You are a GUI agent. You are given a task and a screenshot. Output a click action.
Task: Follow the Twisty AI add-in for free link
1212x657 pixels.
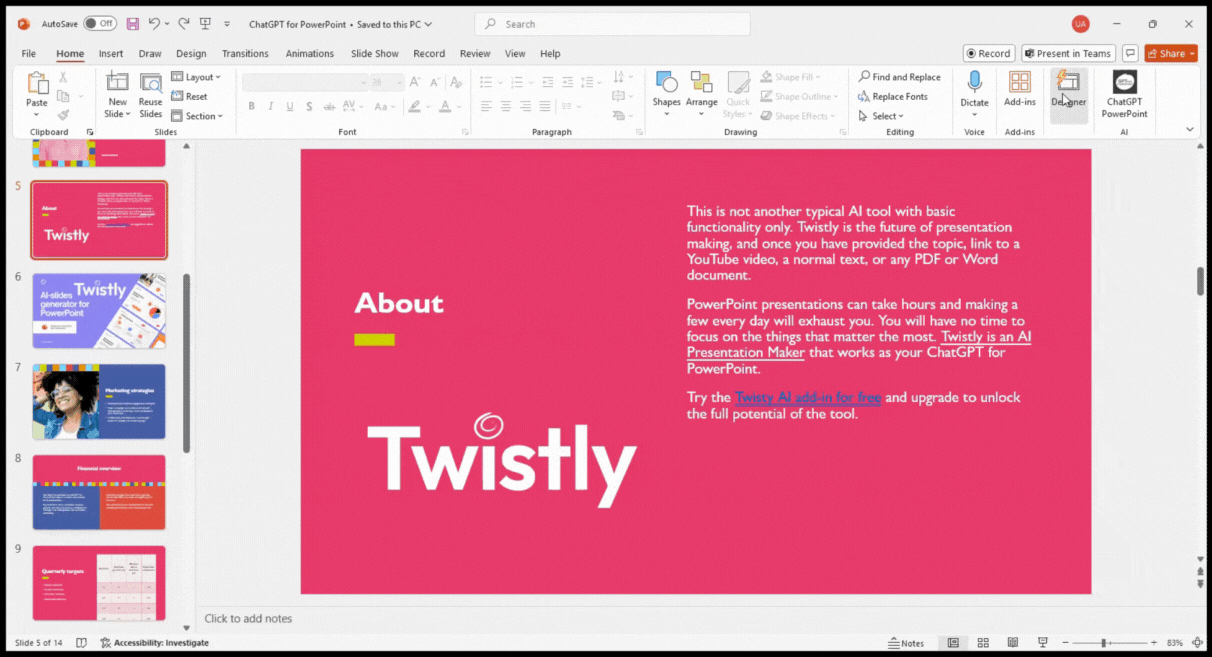(x=808, y=397)
